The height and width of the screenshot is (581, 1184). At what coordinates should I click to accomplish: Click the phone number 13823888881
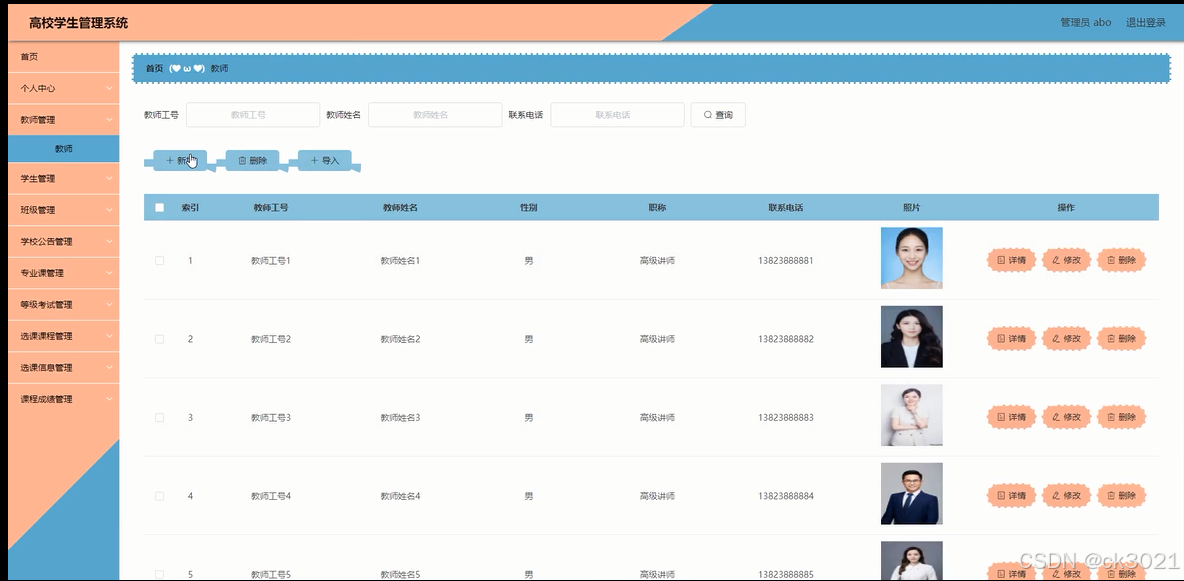coord(786,261)
